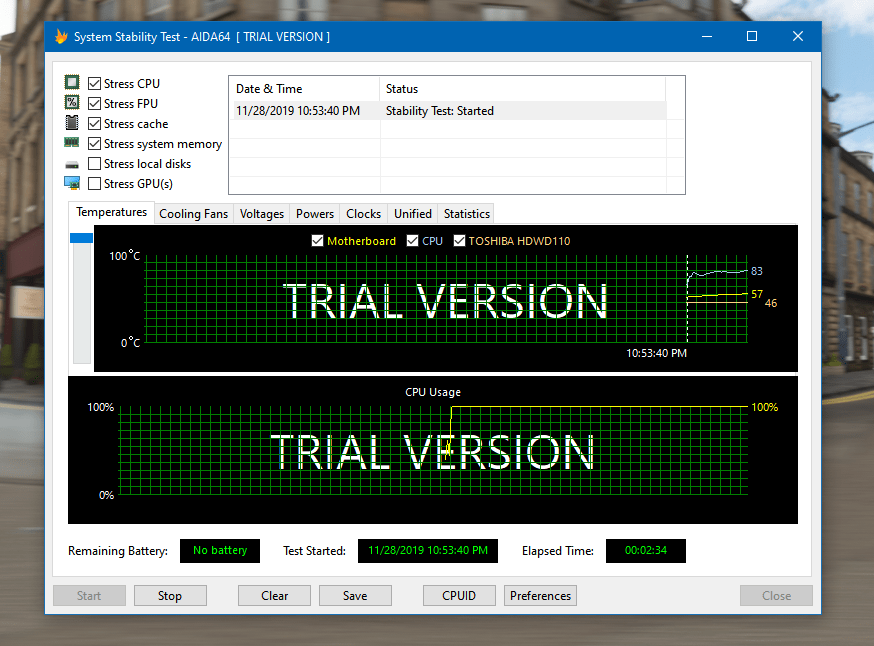Click the 83 temperature reading on graph
Viewport: 874px width, 646px height.
point(756,271)
